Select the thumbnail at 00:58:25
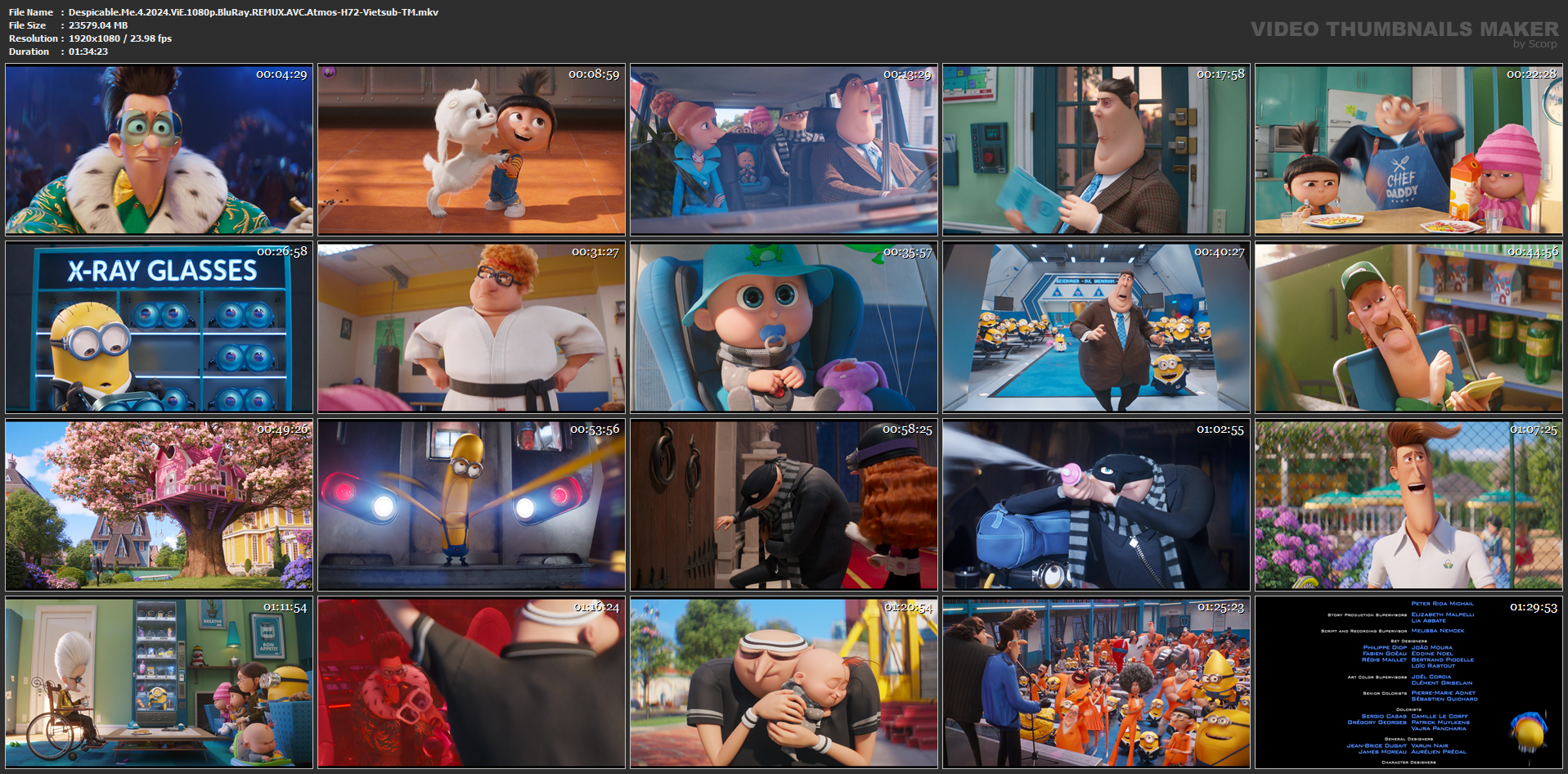This screenshot has height=774, width=1568. tap(784, 506)
